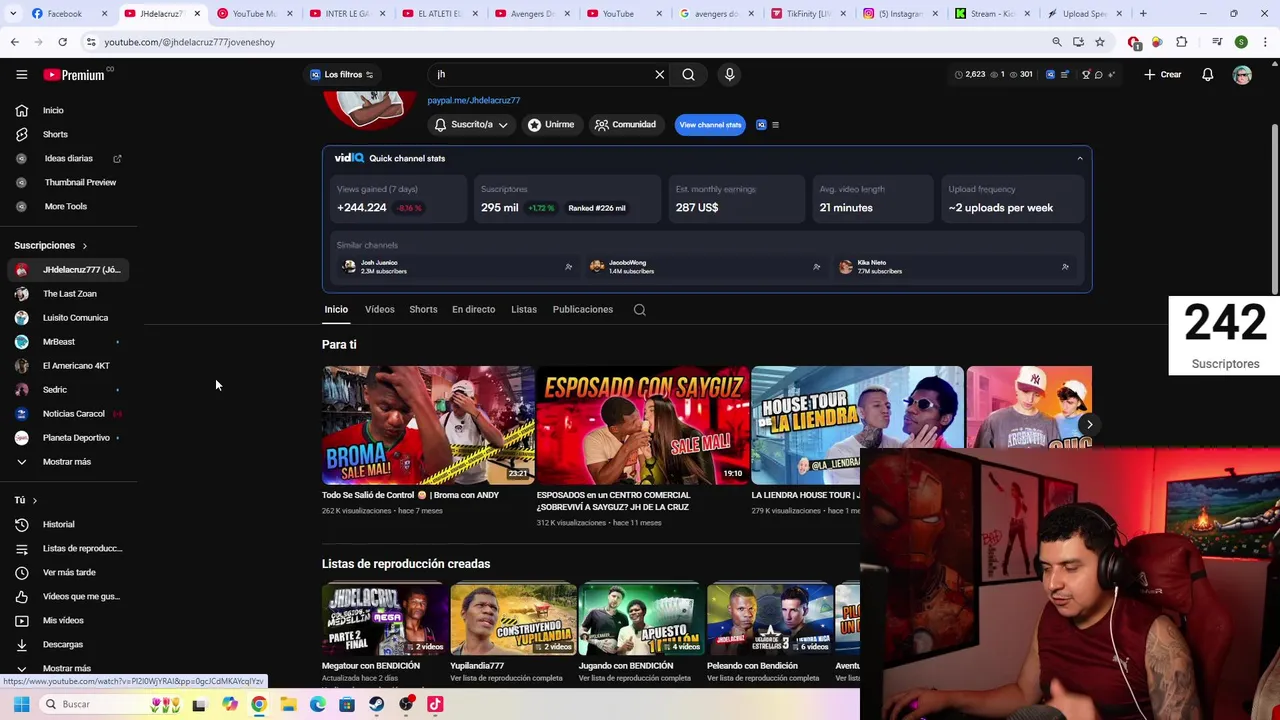Switch to Publicaciones tab
1280x720 pixels.
582,309
